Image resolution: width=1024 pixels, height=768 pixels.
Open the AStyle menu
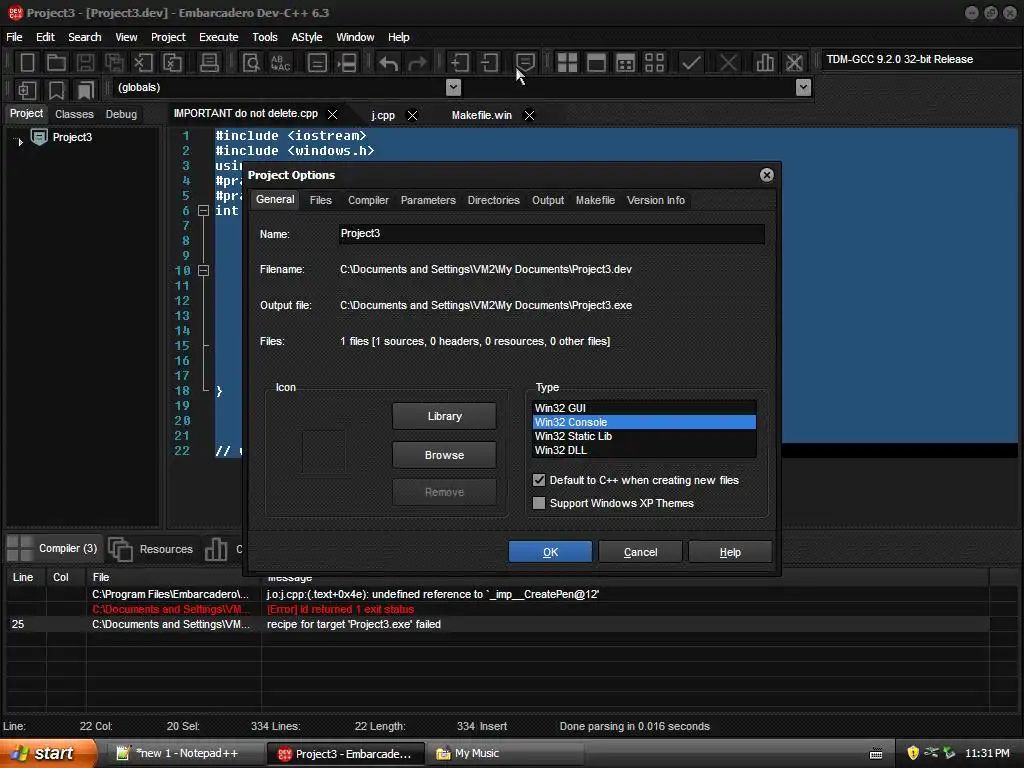[x=307, y=37]
